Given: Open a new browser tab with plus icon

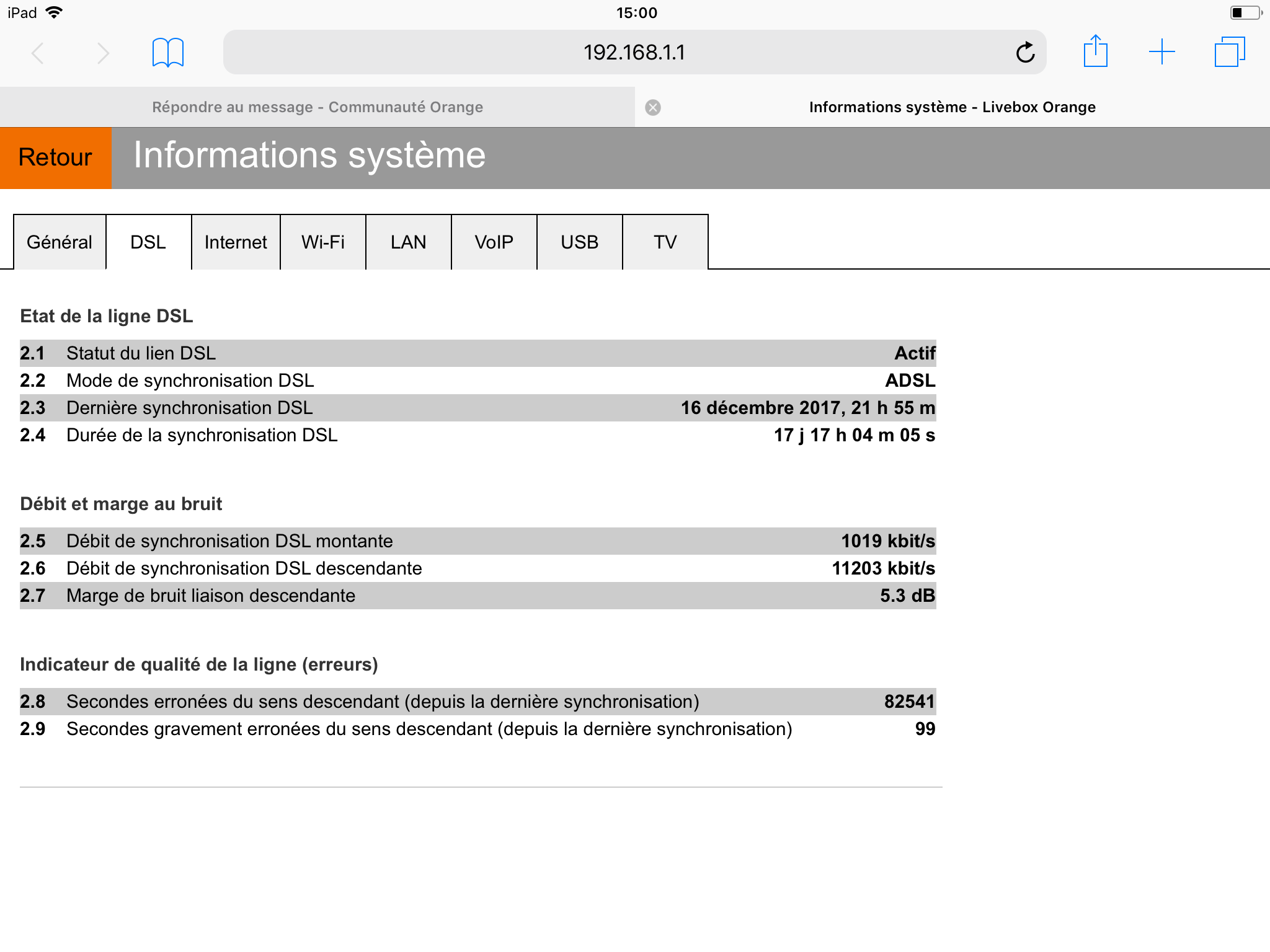Looking at the screenshot, I should tap(1161, 53).
